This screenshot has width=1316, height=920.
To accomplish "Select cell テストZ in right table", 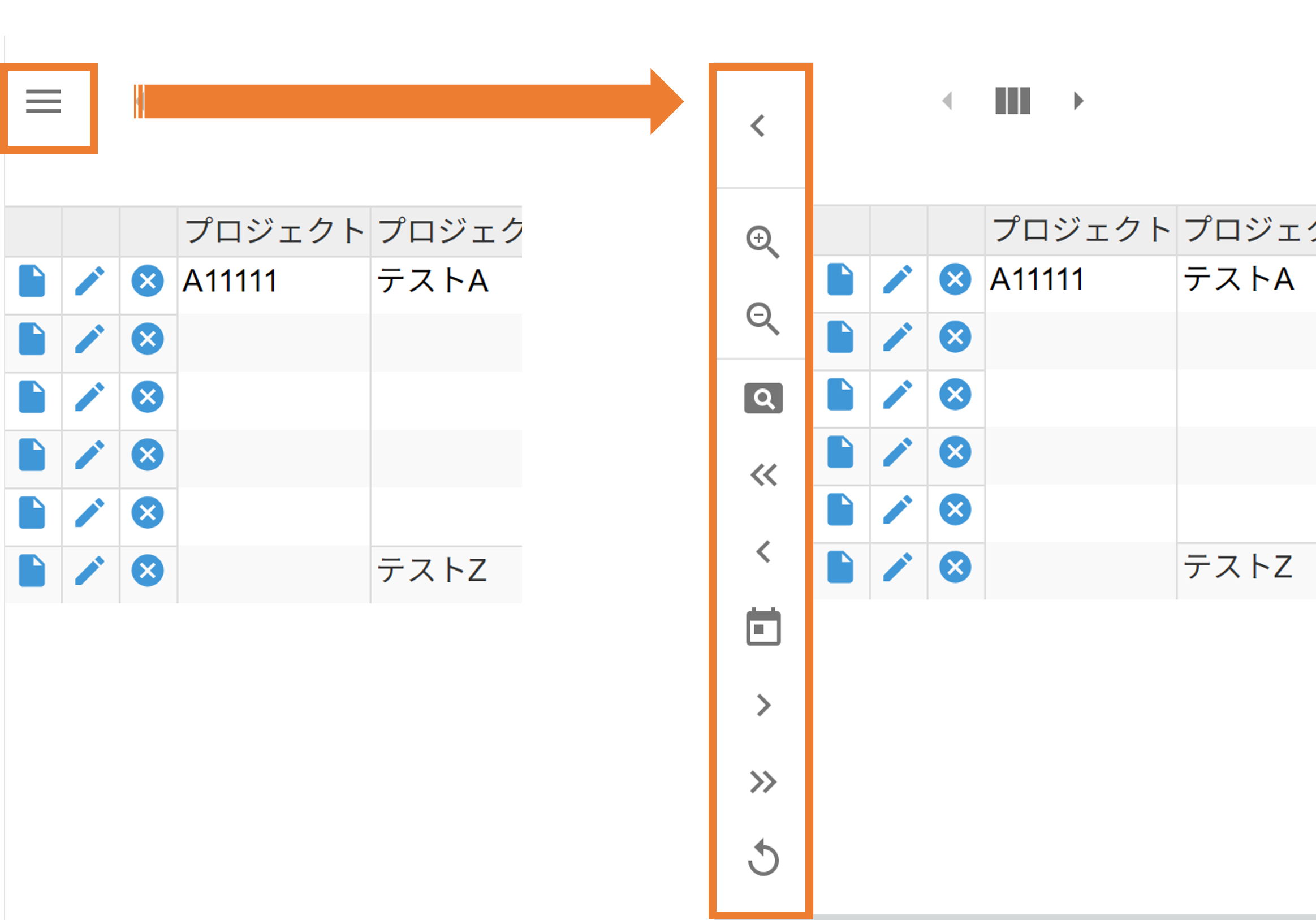I will [x=1246, y=571].
